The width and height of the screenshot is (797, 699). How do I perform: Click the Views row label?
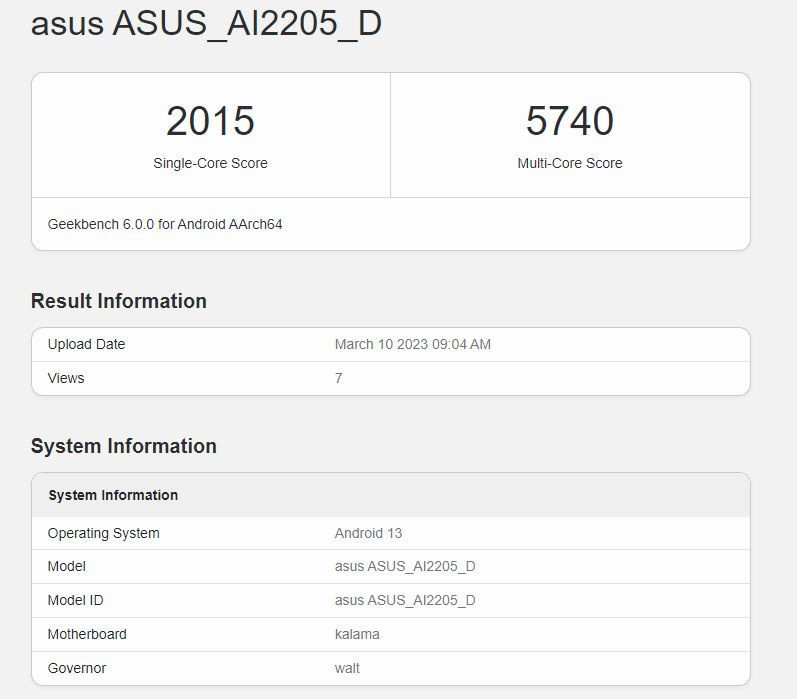(66, 378)
